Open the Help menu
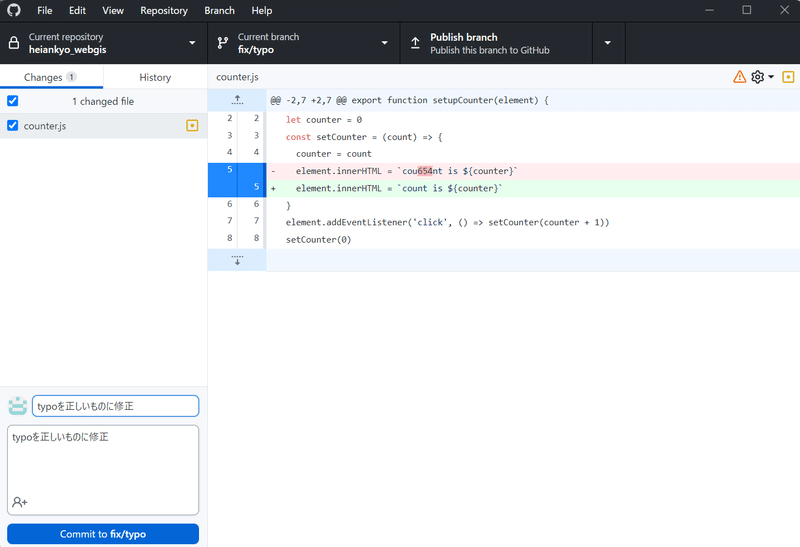This screenshot has width=800, height=547. [262, 11]
